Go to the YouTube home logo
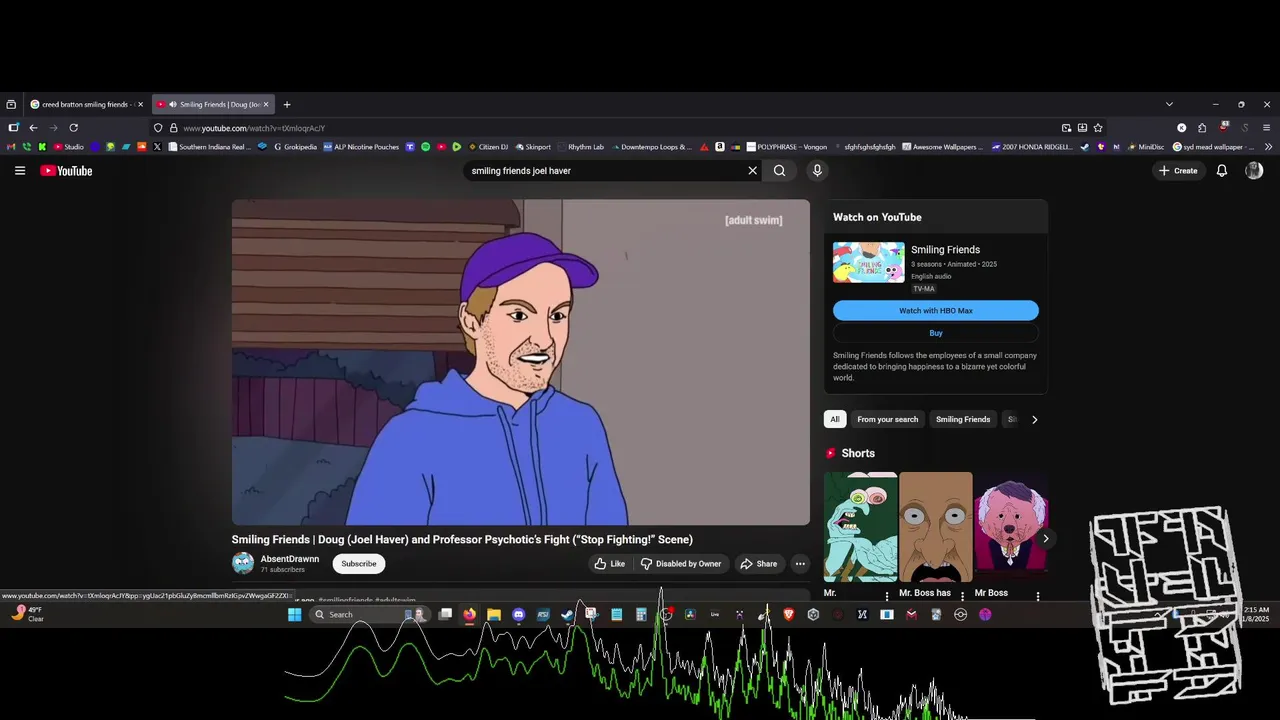 tap(66, 171)
